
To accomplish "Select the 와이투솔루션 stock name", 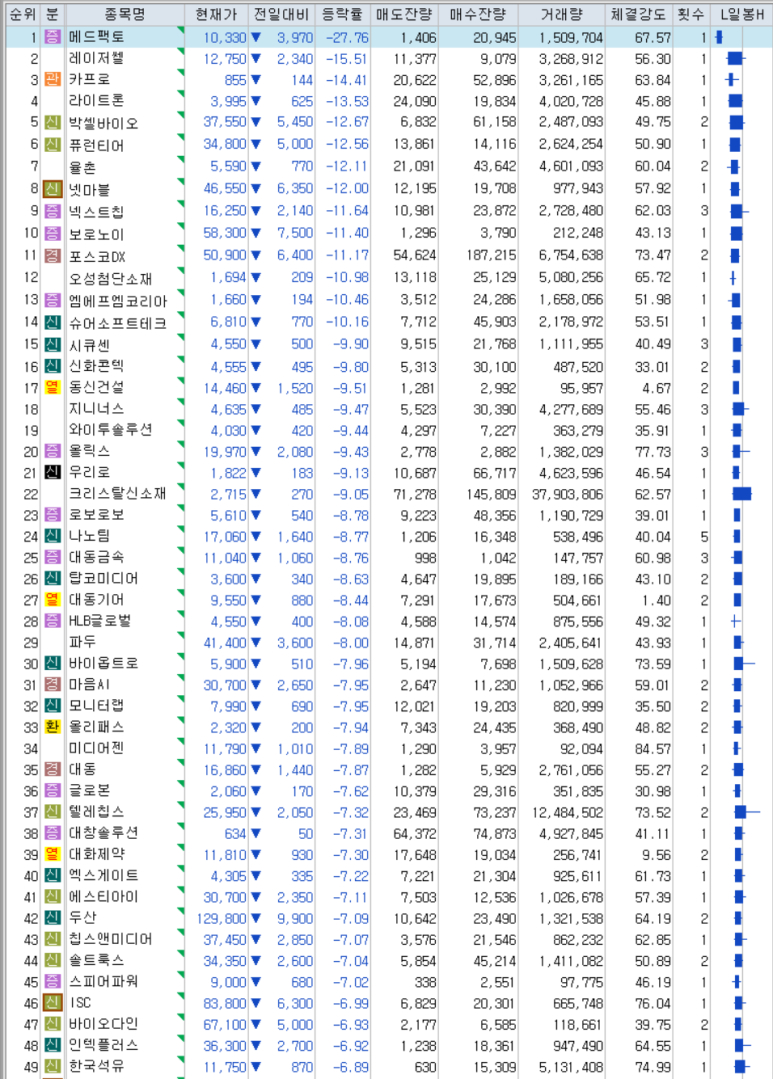I will tap(111, 431).
